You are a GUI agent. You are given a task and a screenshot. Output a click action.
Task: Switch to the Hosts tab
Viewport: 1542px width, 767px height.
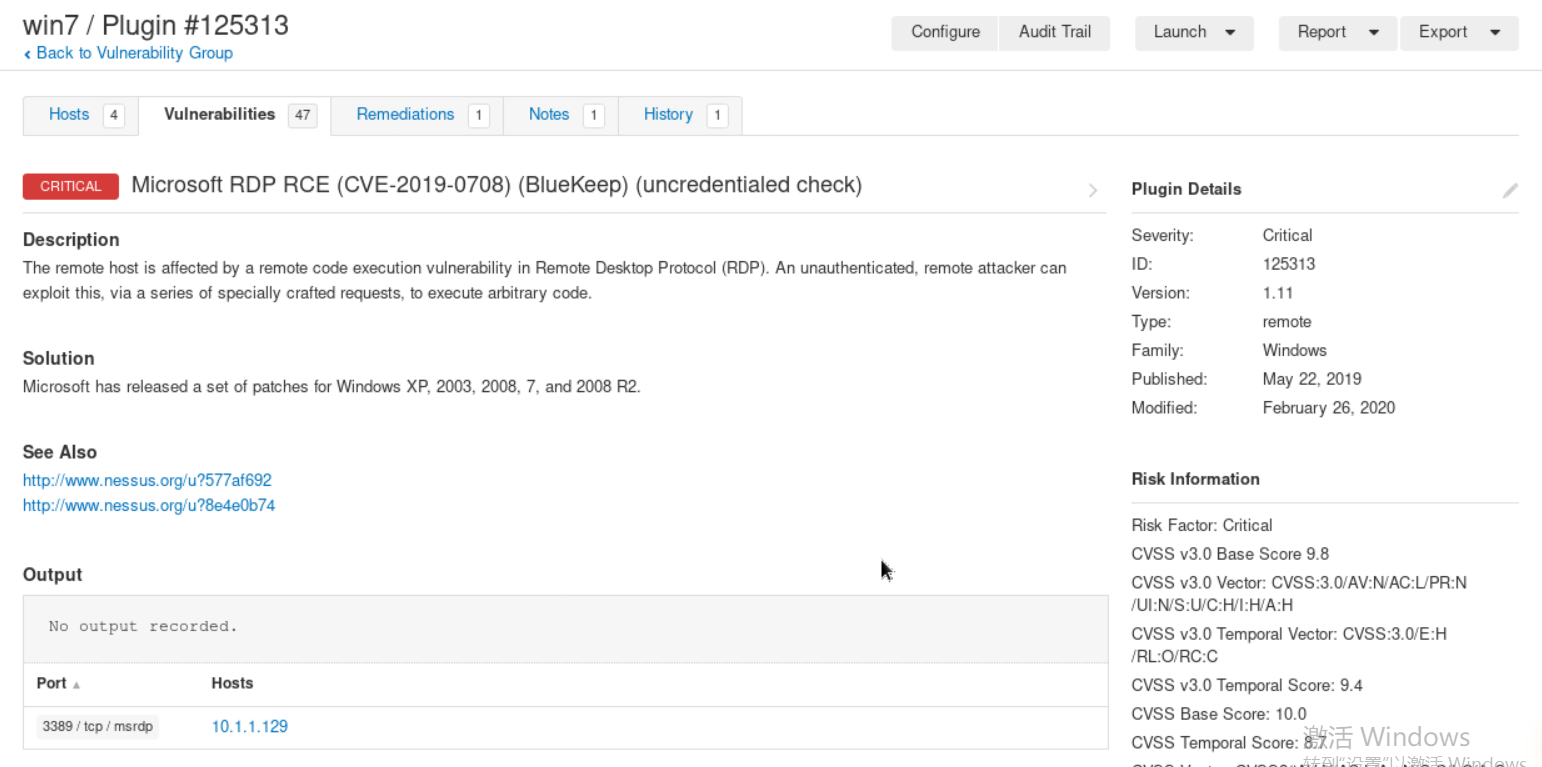69,114
